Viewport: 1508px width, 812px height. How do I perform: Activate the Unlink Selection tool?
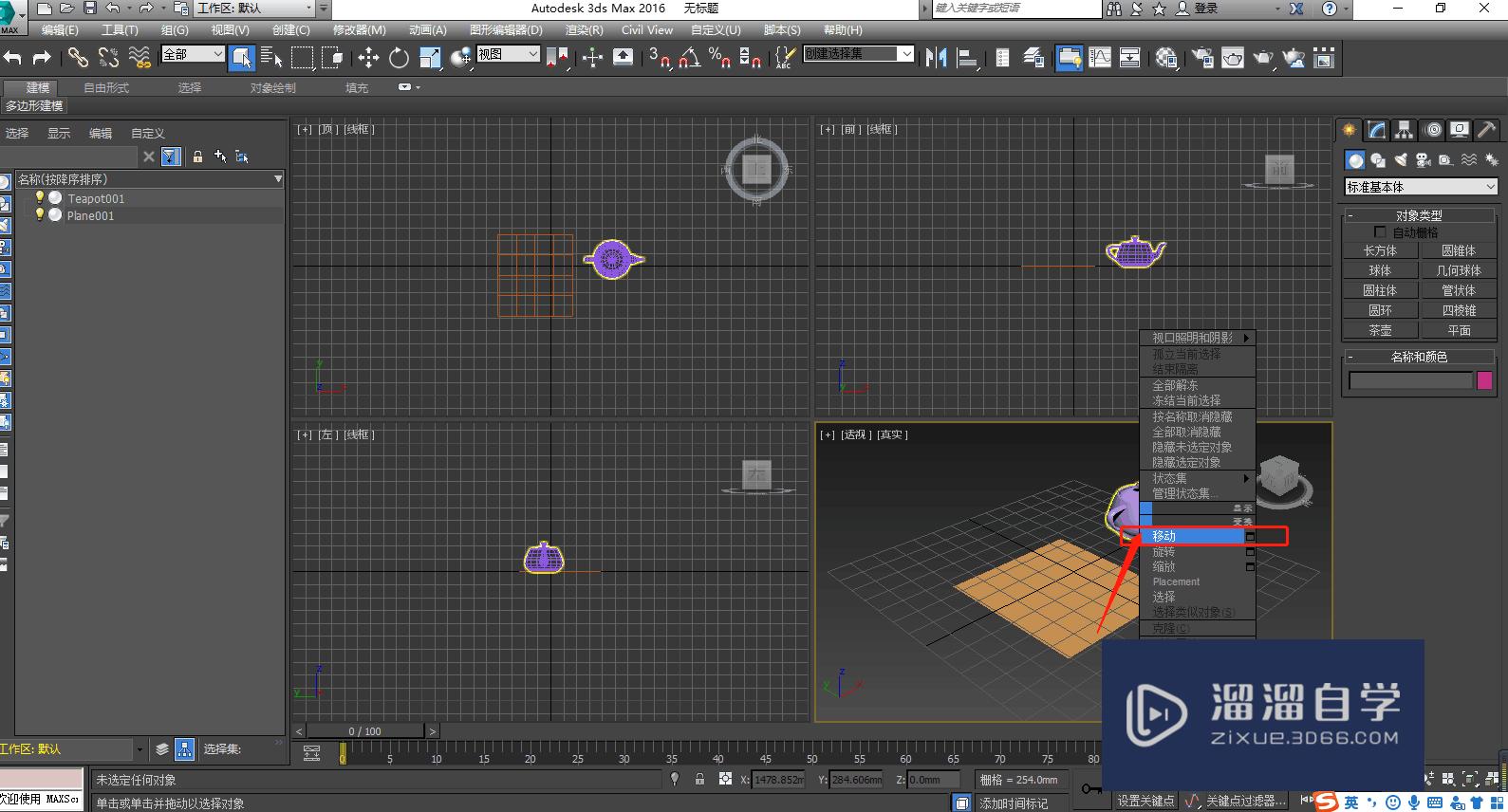[x=108, y=58]
